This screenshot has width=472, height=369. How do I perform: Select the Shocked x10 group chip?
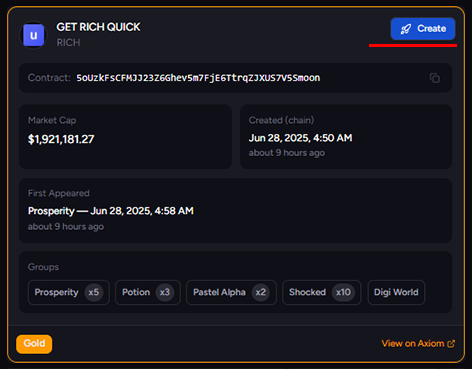pos(322,292)
